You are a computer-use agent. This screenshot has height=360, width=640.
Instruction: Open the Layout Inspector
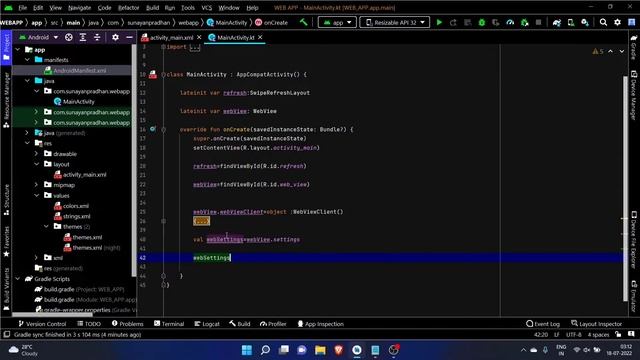point(596,324)
